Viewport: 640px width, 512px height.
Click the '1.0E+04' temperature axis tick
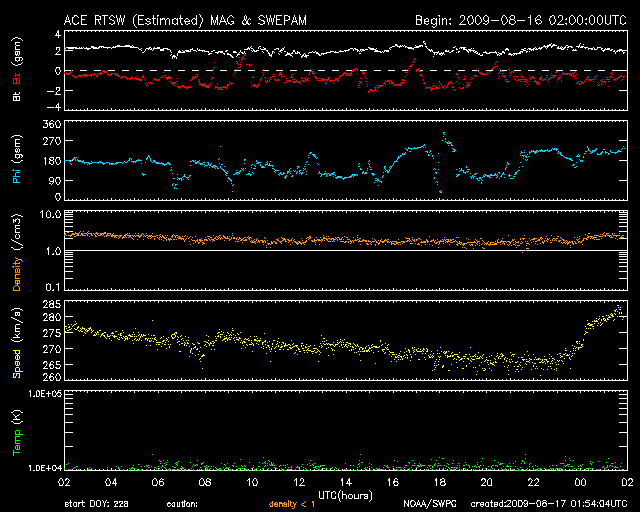(45, 468)
